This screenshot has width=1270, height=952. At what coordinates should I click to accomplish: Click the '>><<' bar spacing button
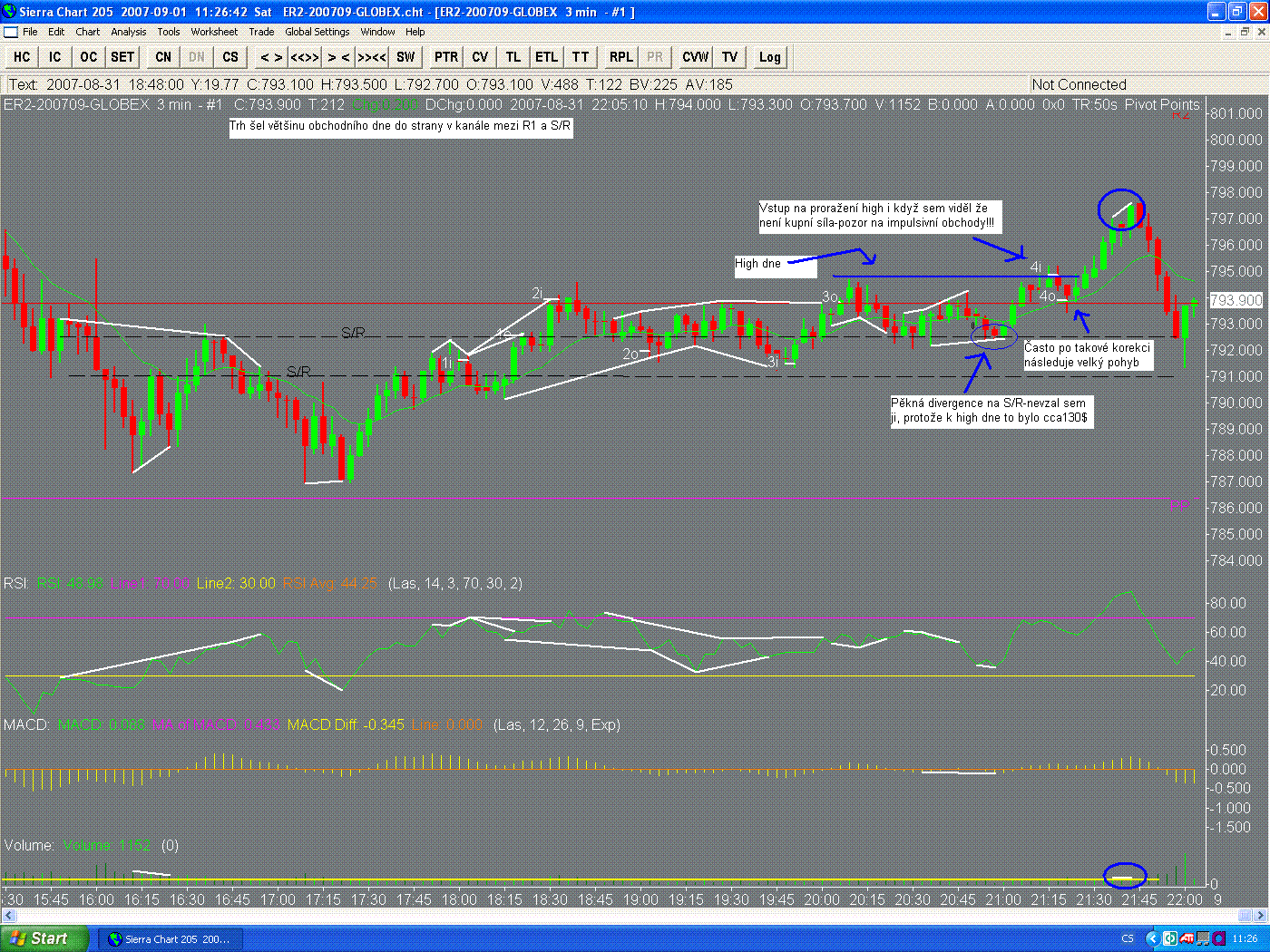tap(372, 57)
